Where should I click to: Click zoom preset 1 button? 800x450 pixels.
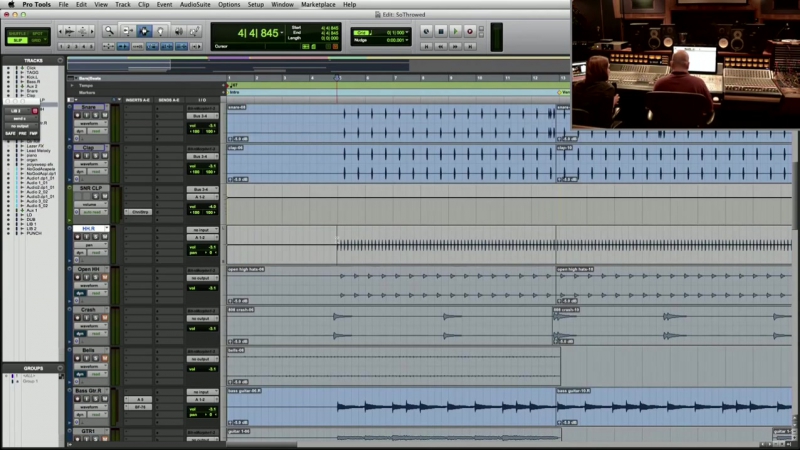coord(61,46)
